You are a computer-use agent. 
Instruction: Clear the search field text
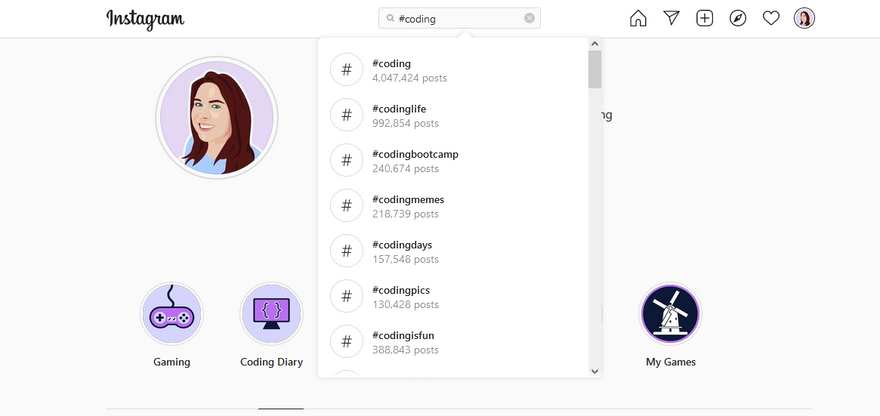(530, 18)
